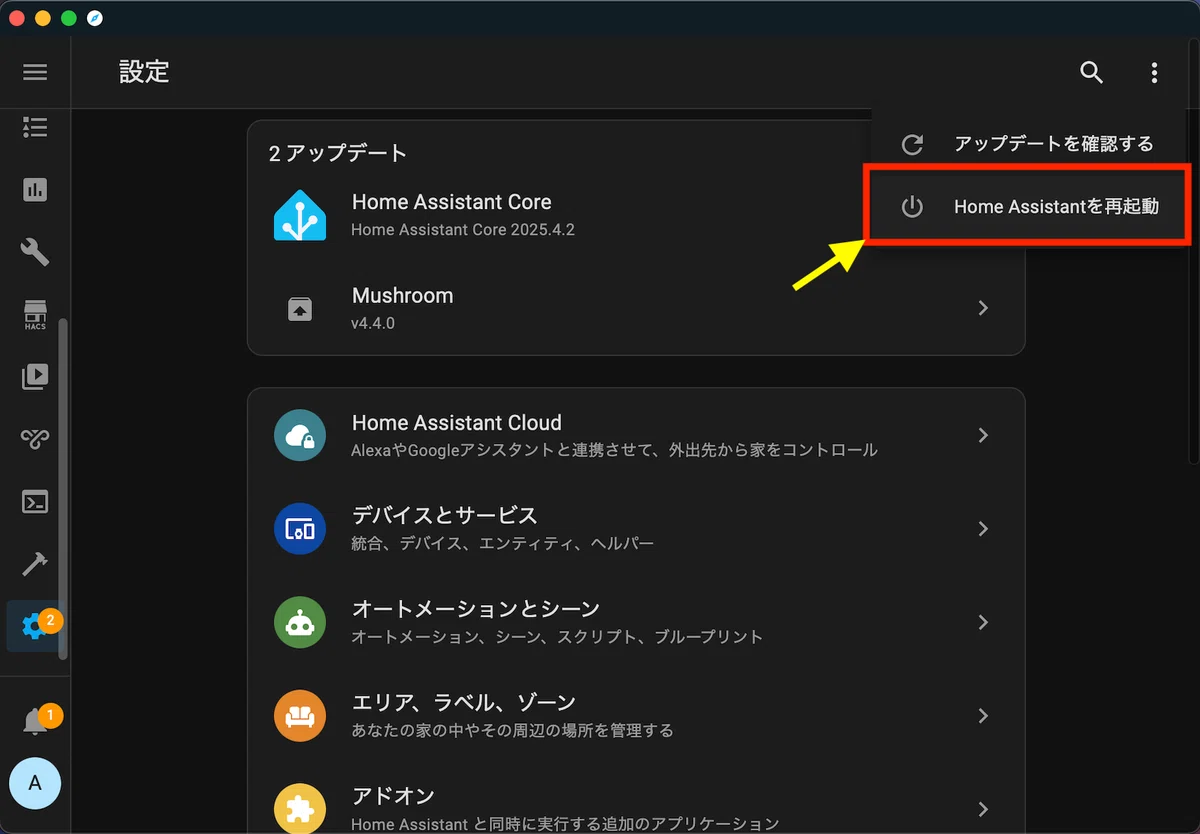Click the 統合、デバイス、エンティティ、ヘルパー text
1200x834 pixels.
point(502,544)
